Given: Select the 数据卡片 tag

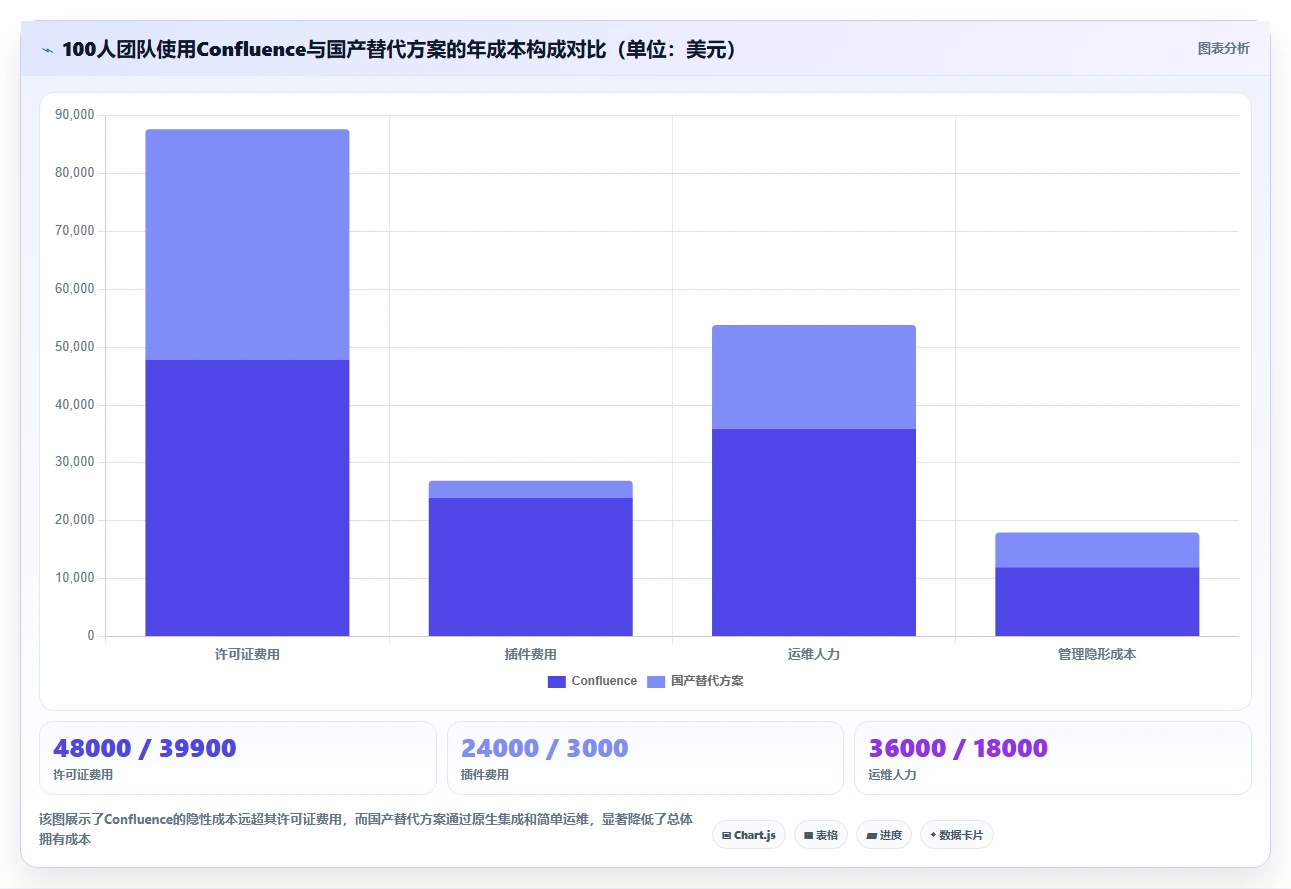Looking at the screenshot, I should click(x=957, y=835).
